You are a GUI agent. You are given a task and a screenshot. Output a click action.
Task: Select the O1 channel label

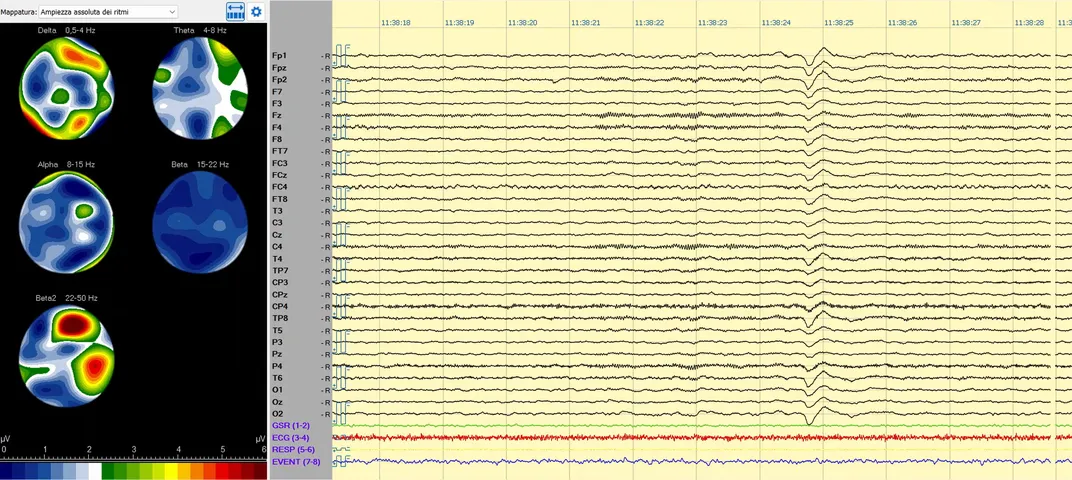[277, 390]
